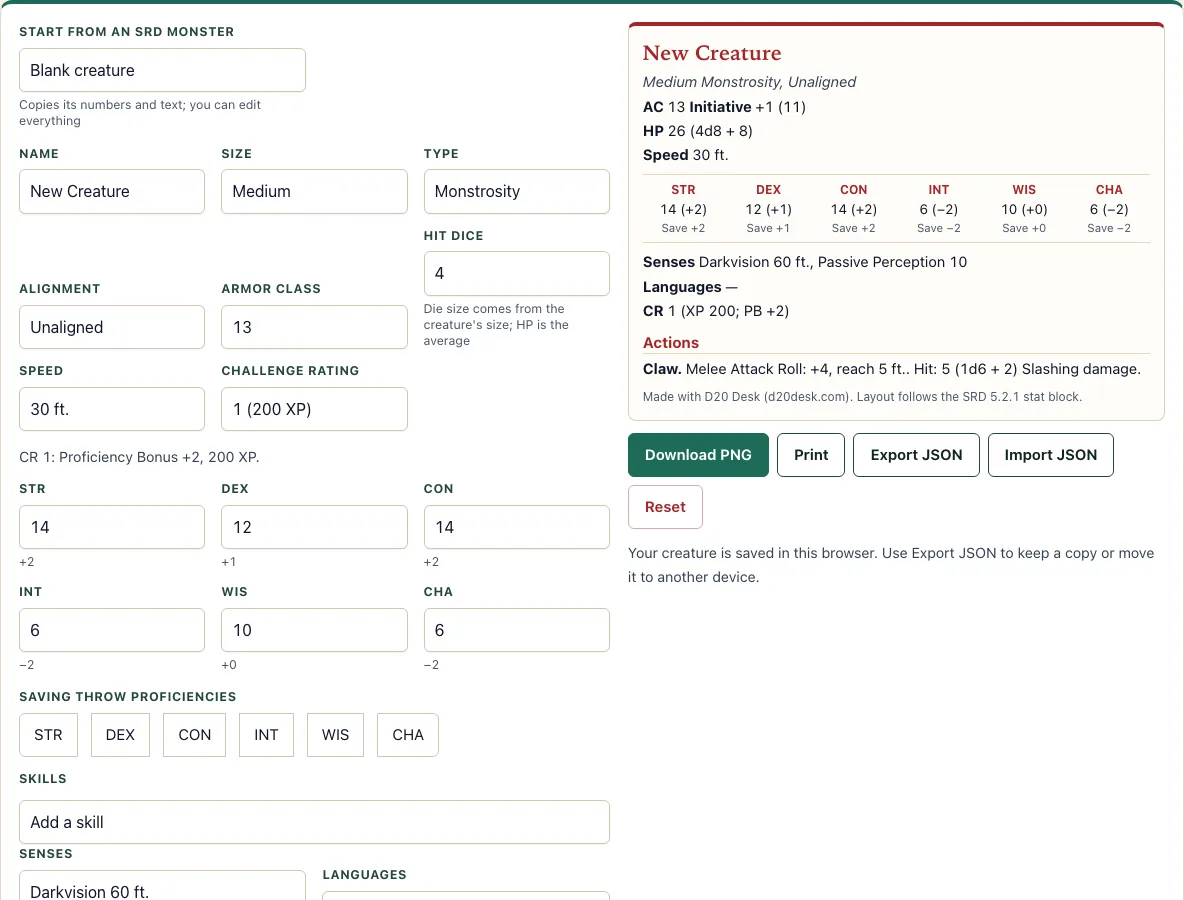This screenshot has height=900, width=1184.
Task: Toggle CON saving throw proficiency
Action: coord(194,735)
